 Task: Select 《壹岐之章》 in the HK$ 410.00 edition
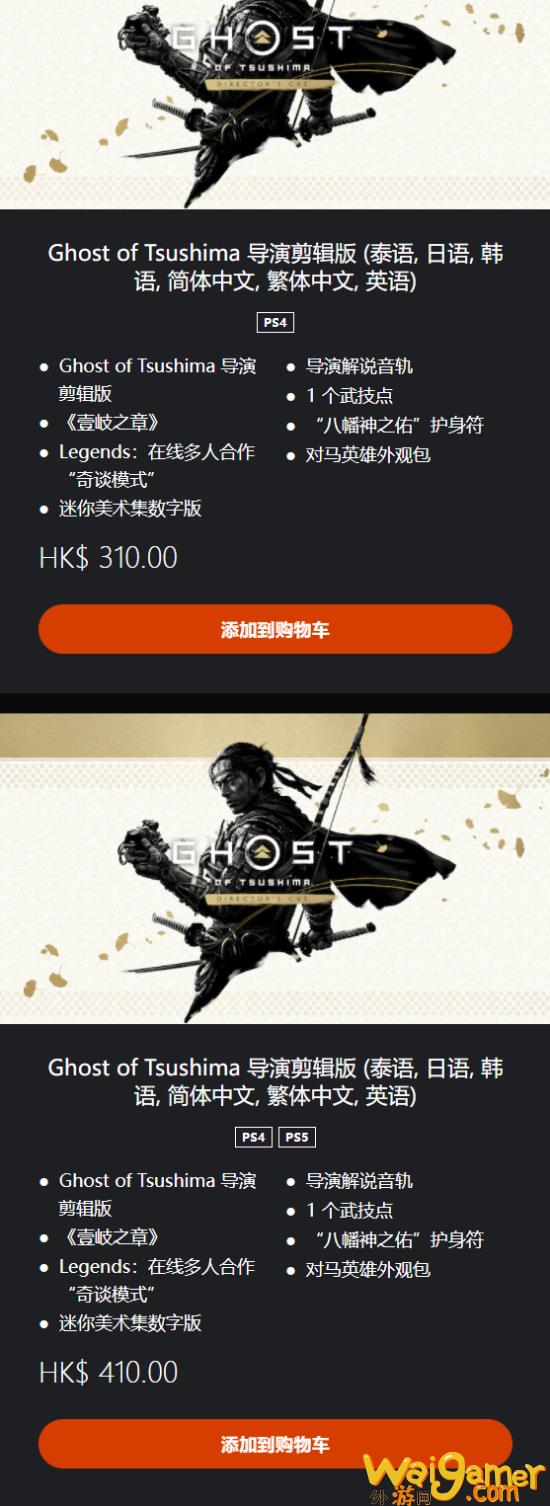pyautogui.click(x=109, y=1237)
